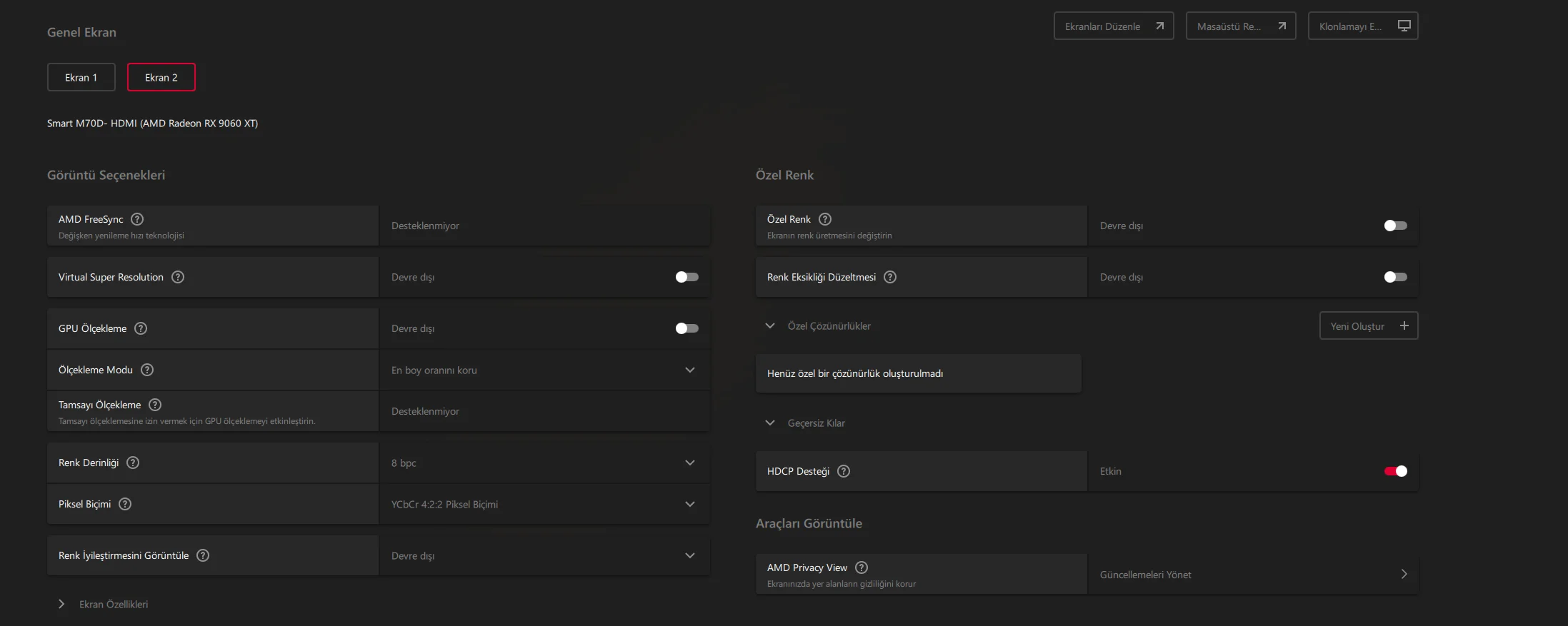Toggle the Özel Renk switch on
The height and width of the screenshot is (626, 1568).
point(1395,226)
